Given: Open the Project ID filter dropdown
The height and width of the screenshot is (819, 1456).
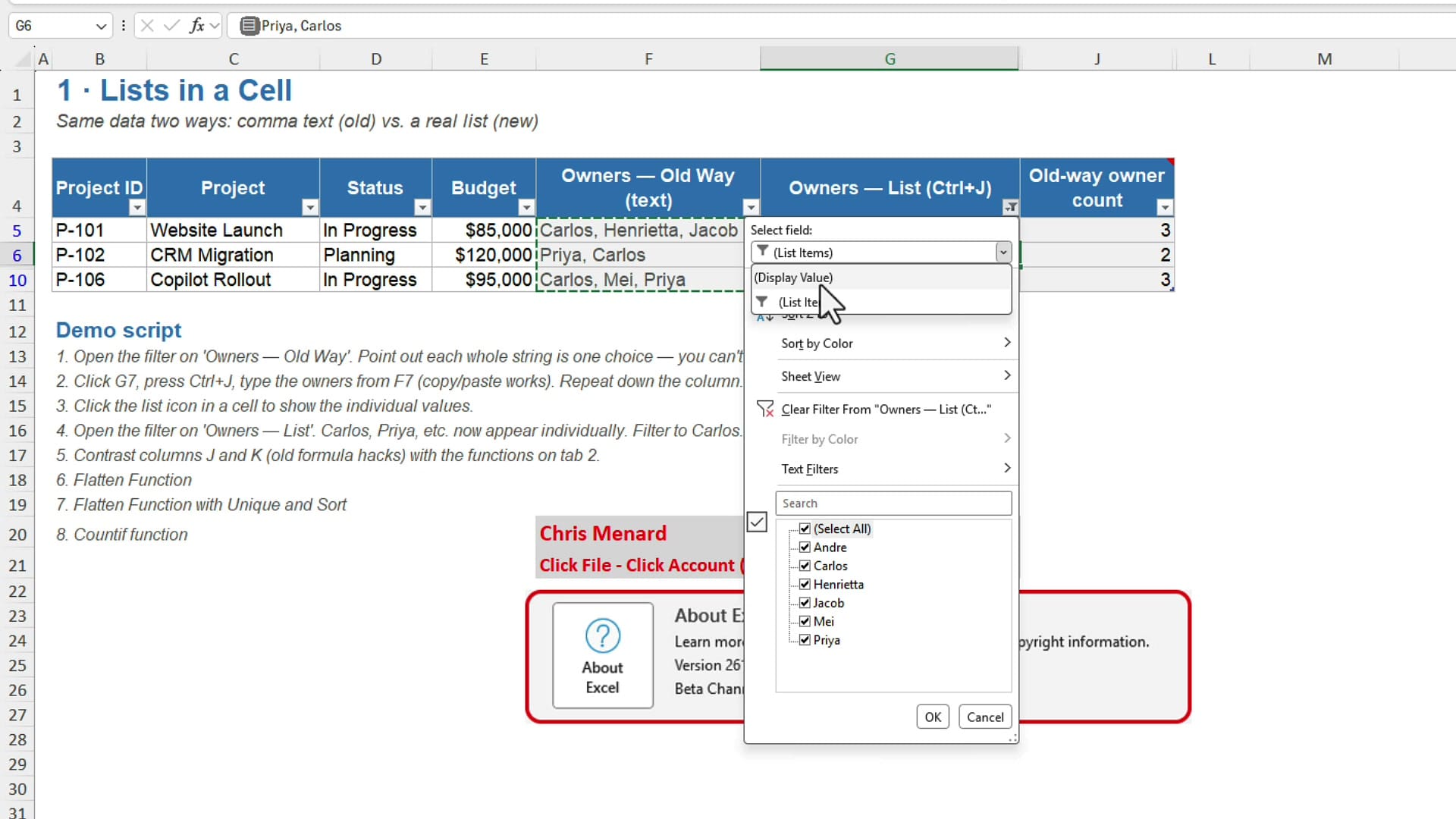Looking at the screenshot, I should 136,207.
